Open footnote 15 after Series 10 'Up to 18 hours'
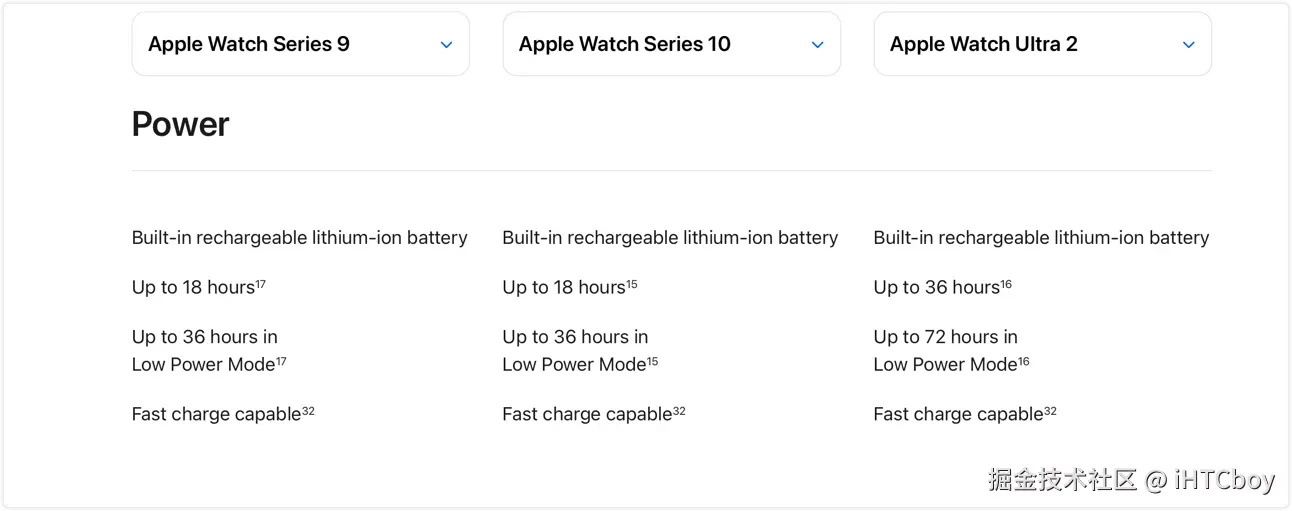 point(632,284)
